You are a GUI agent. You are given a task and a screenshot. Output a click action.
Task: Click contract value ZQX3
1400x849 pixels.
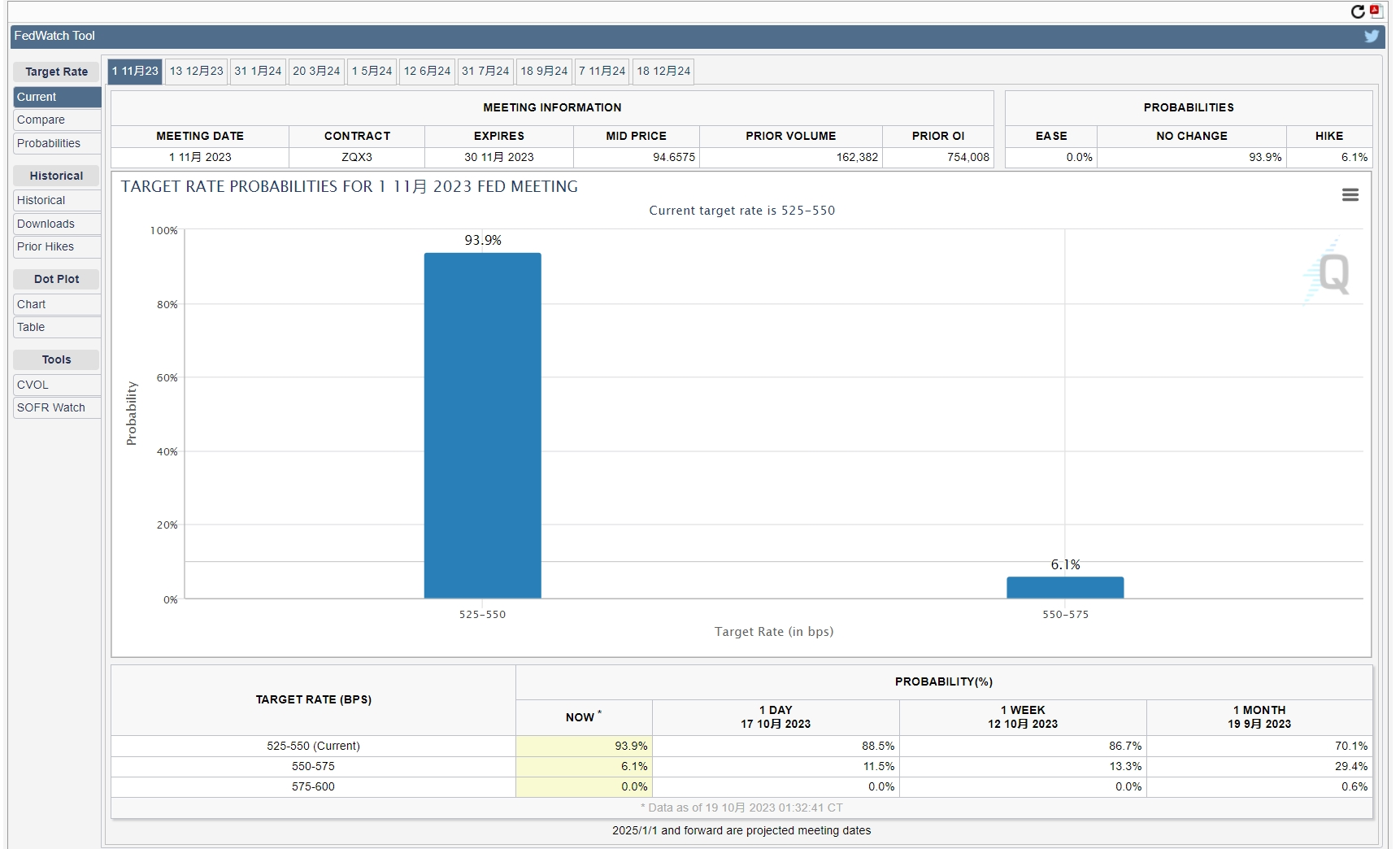[x=357, y=157]
